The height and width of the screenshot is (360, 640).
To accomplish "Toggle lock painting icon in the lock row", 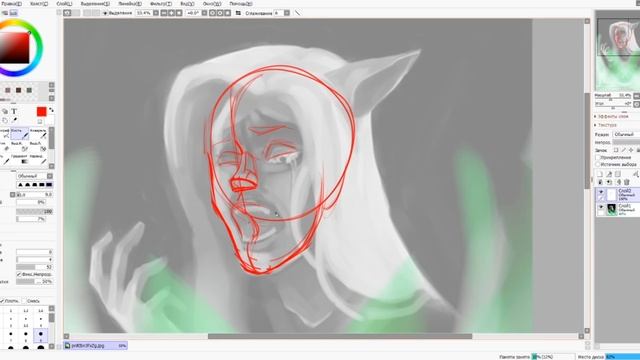I will pos(624,150).
